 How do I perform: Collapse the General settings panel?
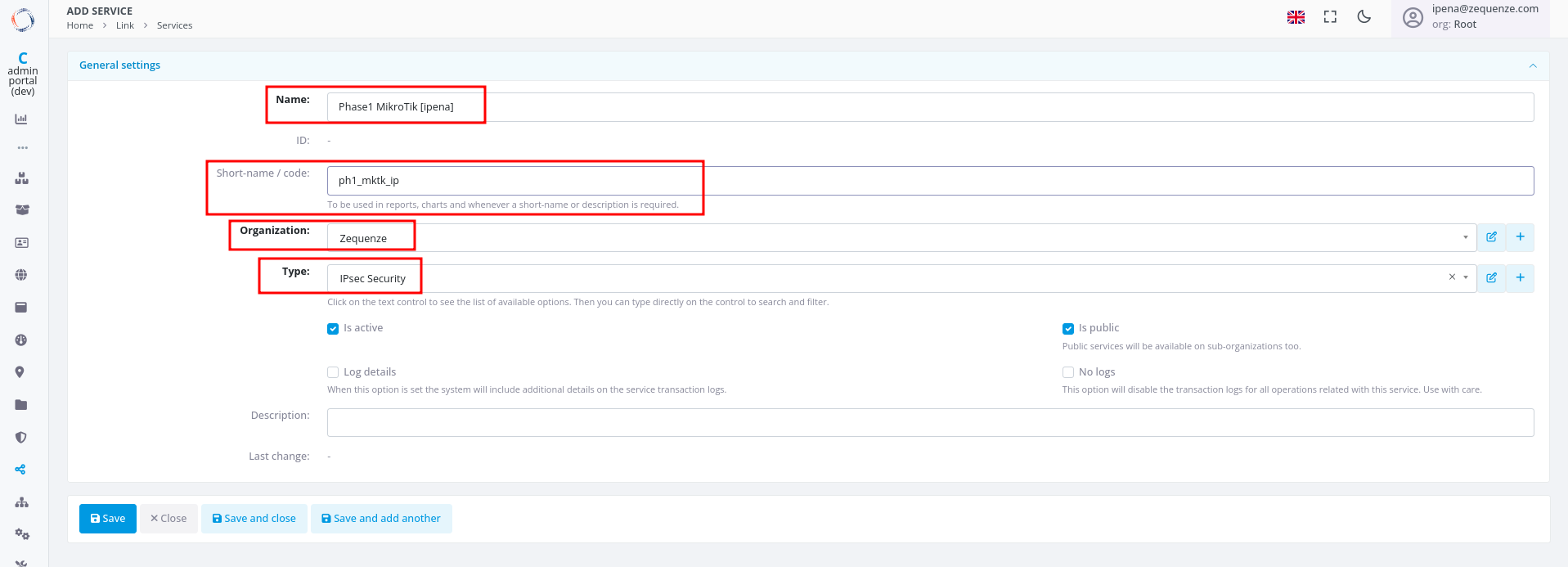pyautogui.click(x=1532, y=65)
